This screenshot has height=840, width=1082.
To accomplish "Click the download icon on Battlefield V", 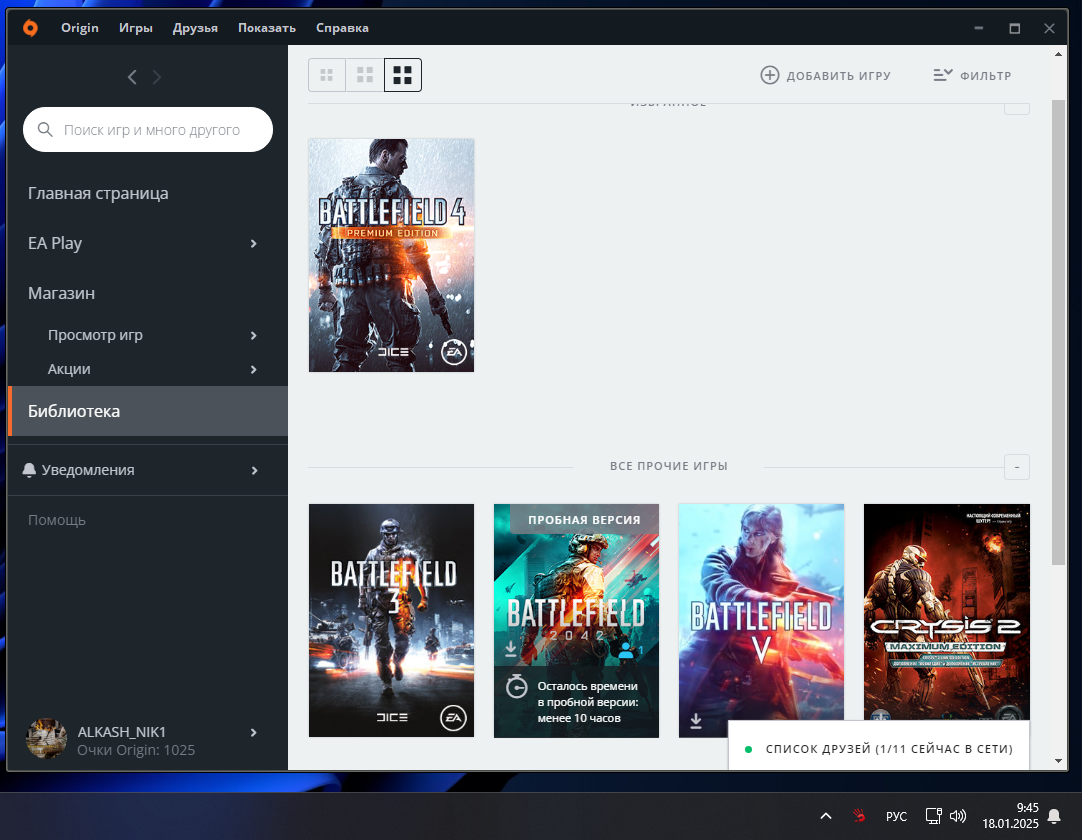I will (696, 721).
